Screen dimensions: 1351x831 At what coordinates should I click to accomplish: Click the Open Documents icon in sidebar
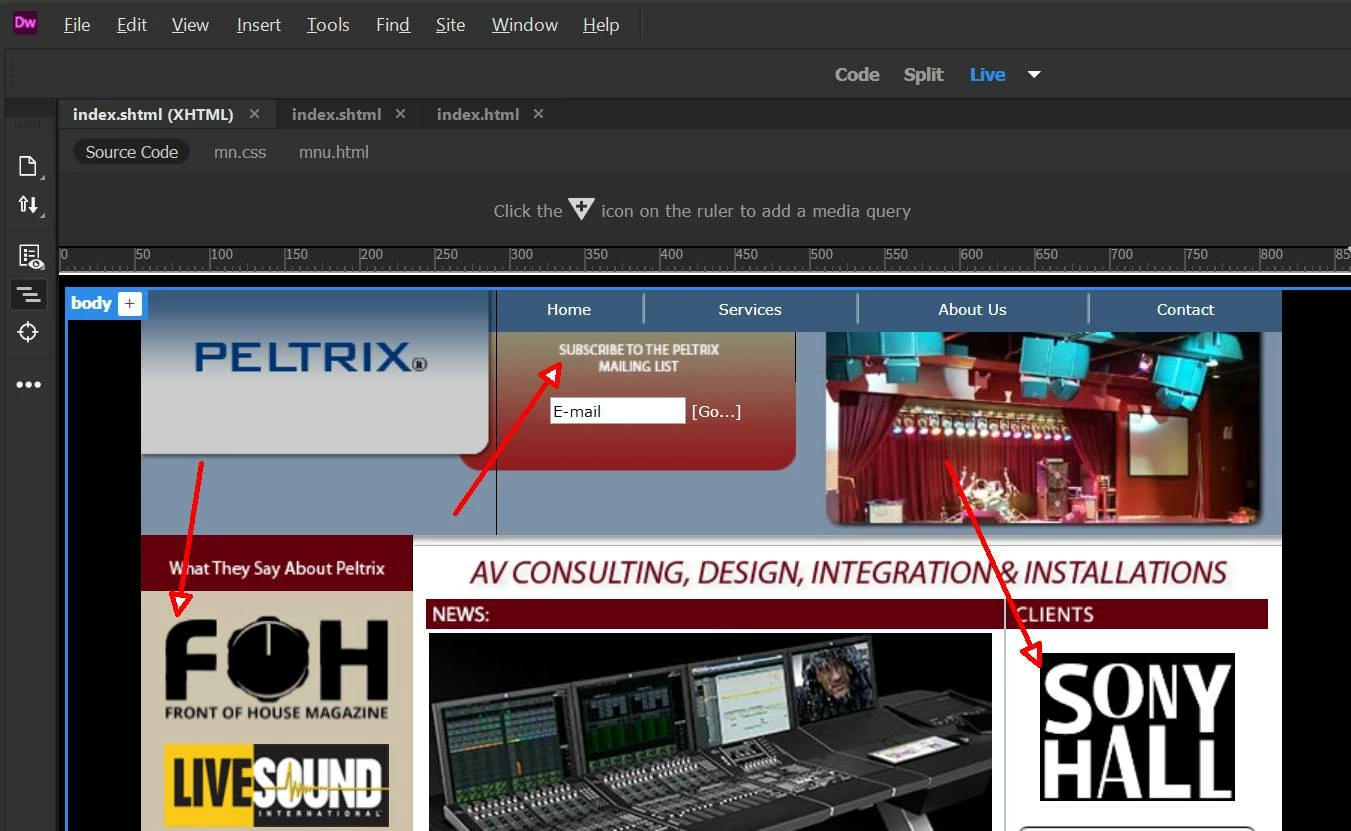coord(28,166)
